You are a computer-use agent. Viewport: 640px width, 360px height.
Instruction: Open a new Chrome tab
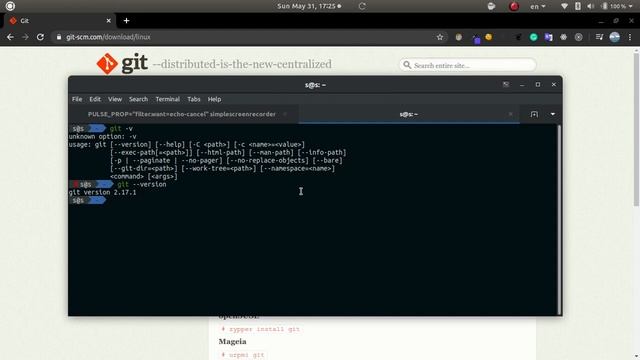(x=126, y=21)
